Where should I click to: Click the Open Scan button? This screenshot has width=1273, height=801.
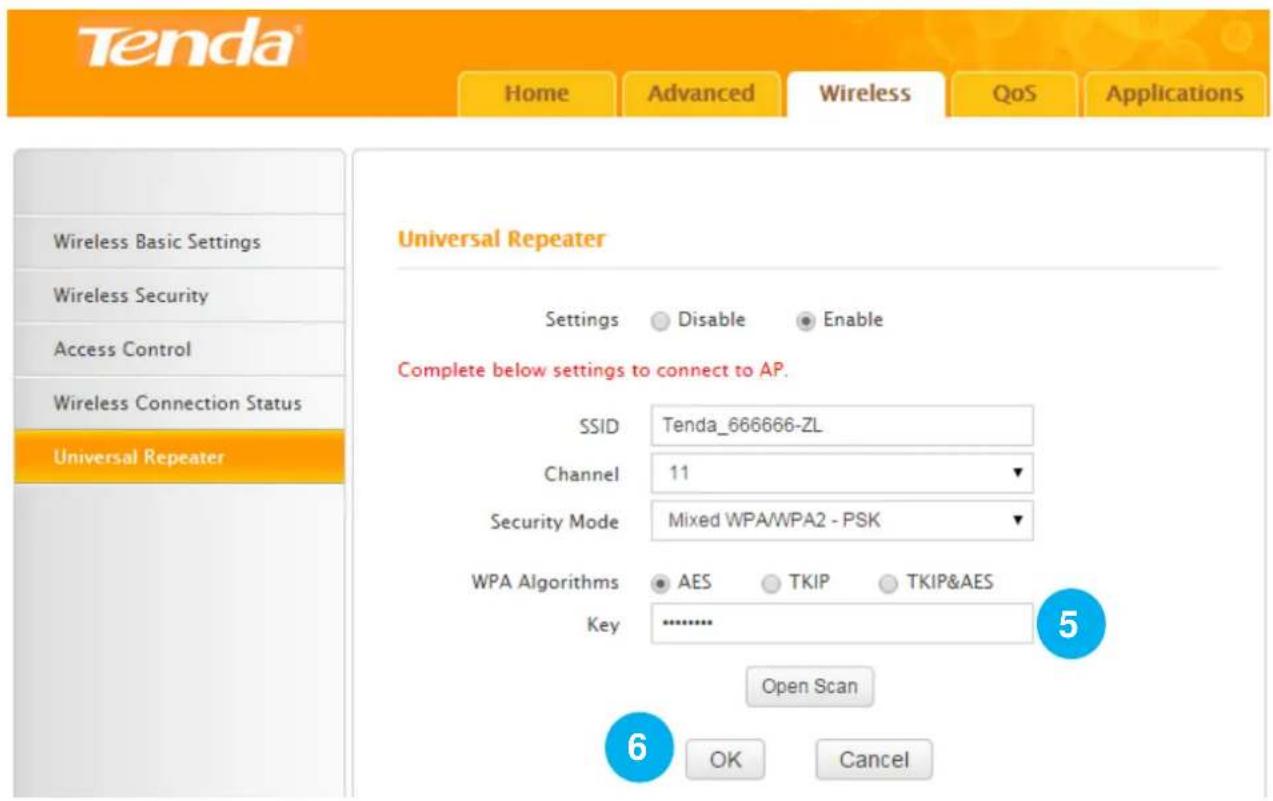coord(809,687)
